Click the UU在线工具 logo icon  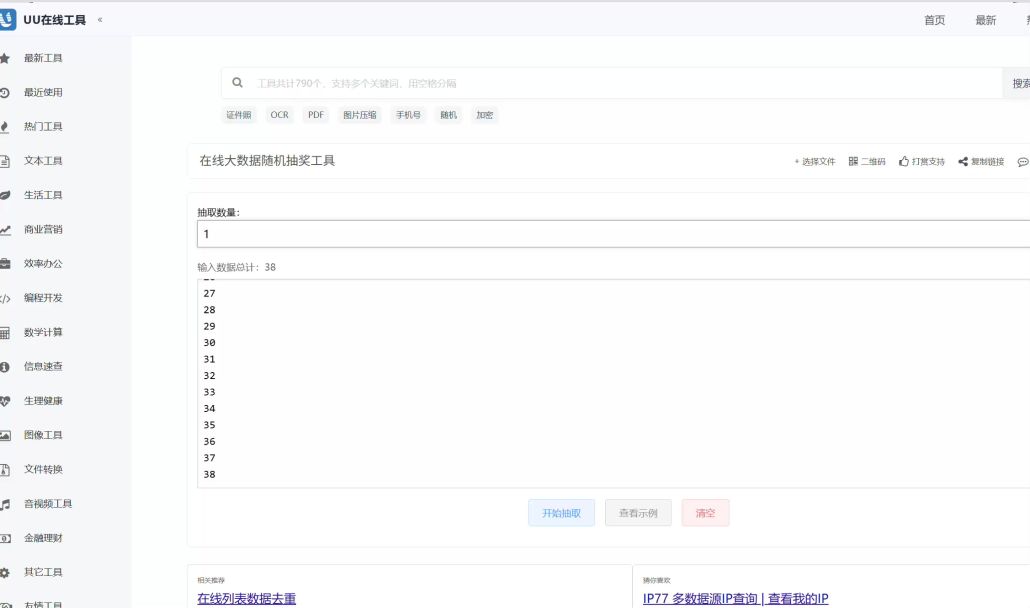tap(7, 20)
